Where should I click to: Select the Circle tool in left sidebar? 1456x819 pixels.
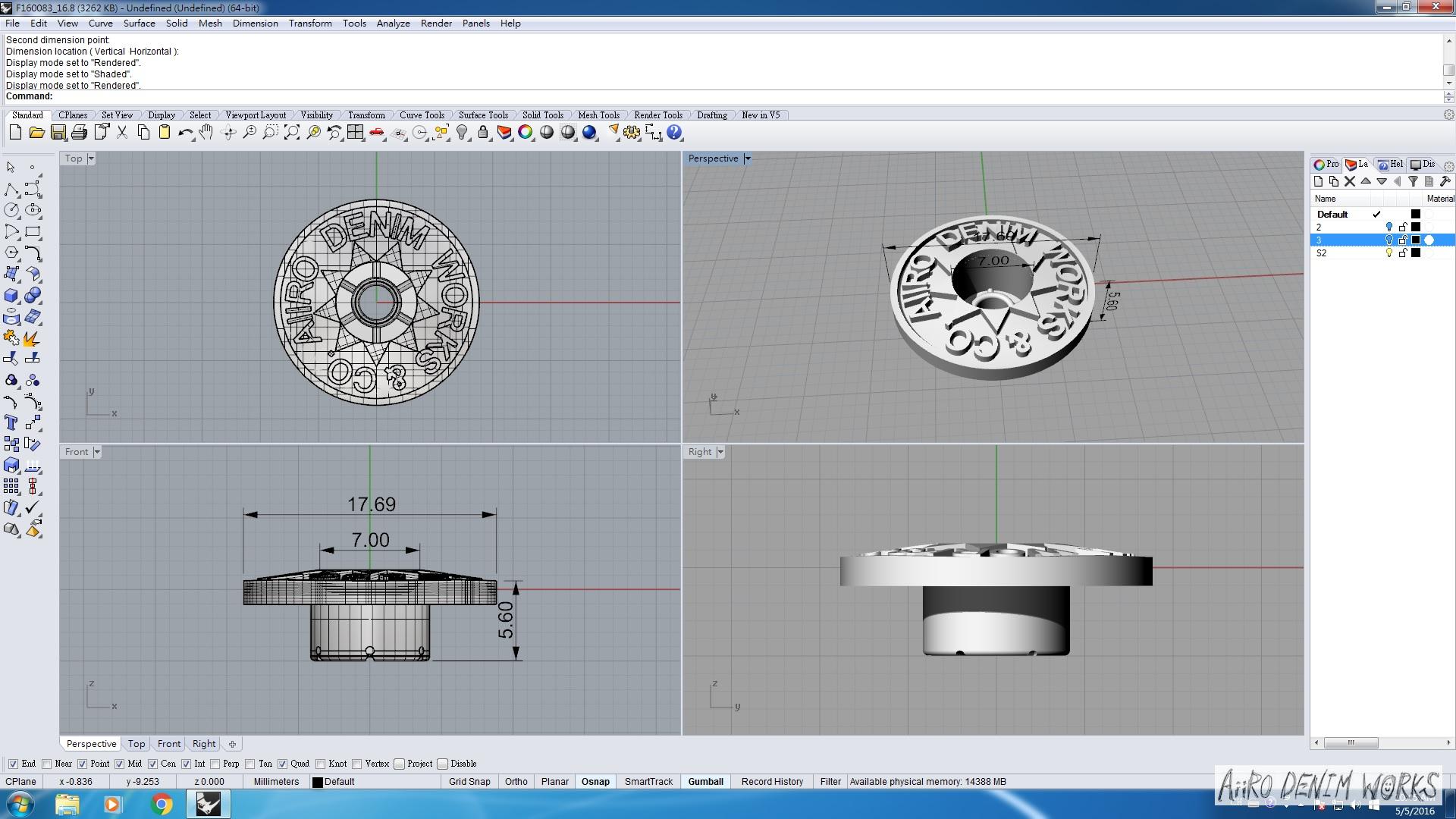tap(11, 210)
